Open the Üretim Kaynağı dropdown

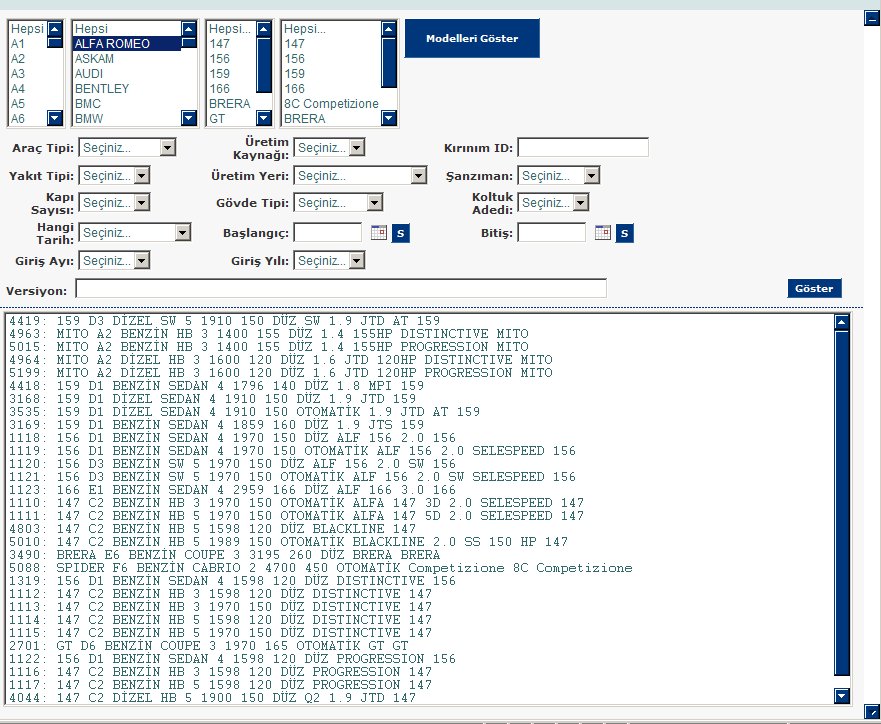pyautogui.click(x=329, y=148)
